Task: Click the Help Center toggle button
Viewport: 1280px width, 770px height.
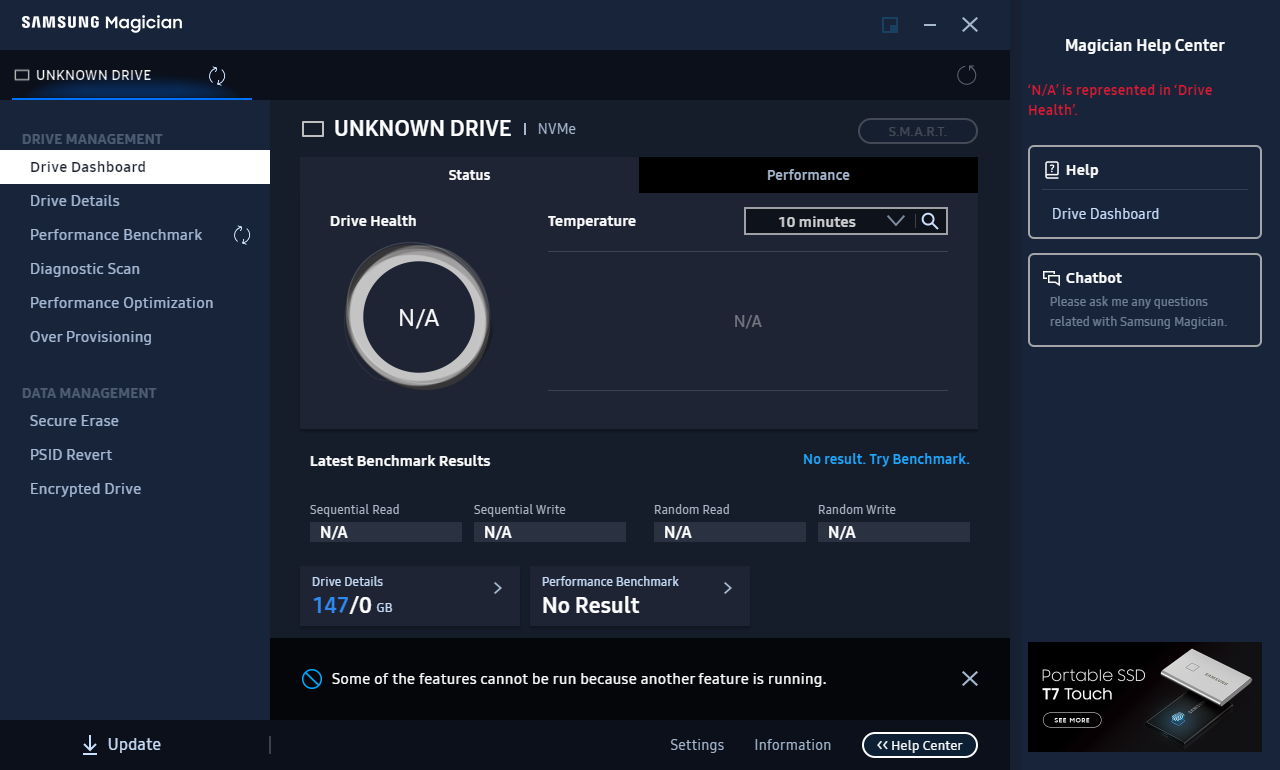Action: (920, 745)
